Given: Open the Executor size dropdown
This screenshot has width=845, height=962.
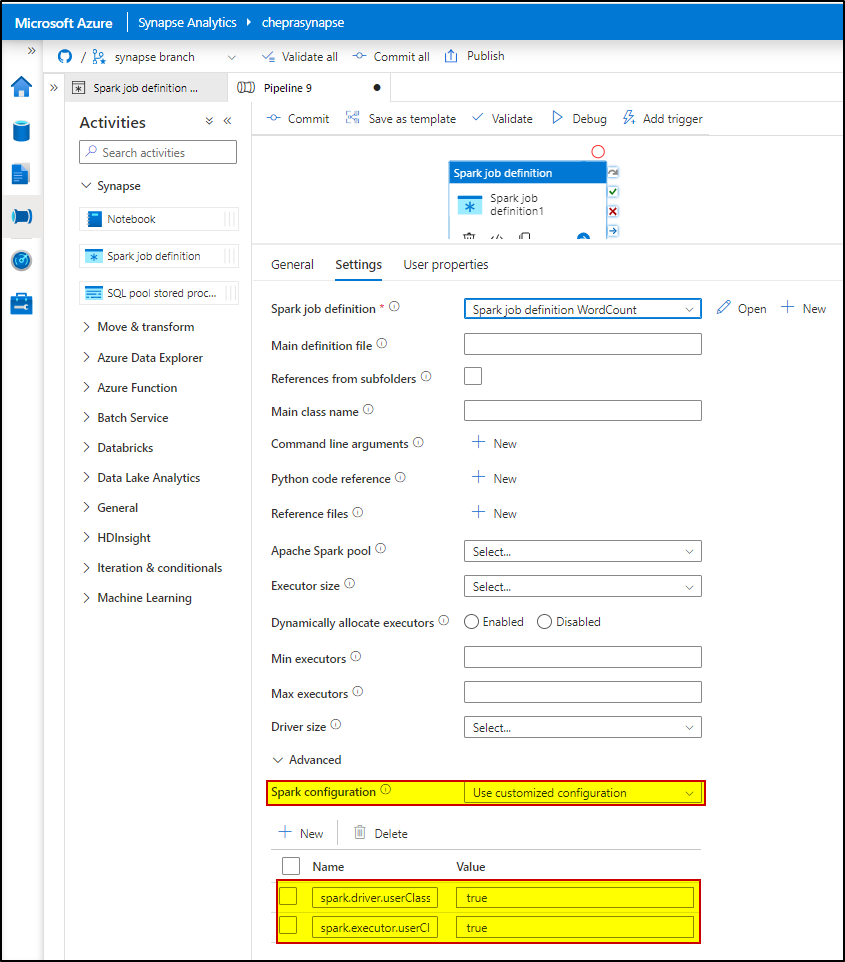Looking at the screenshot, I should [x=582, y=586].
